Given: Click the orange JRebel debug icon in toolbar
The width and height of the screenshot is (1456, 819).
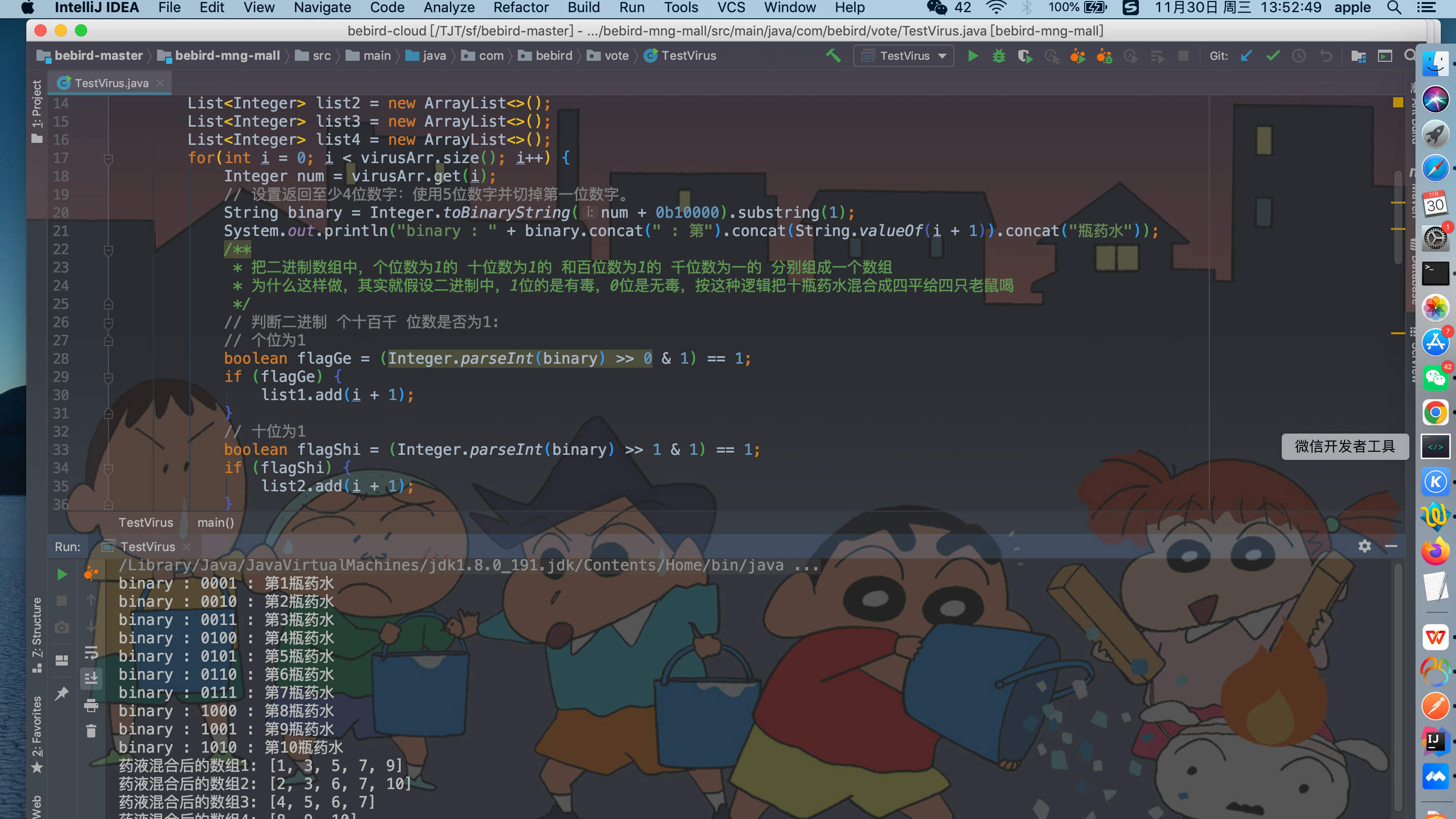Looking at the screenshot, I should coord(1104,55).
